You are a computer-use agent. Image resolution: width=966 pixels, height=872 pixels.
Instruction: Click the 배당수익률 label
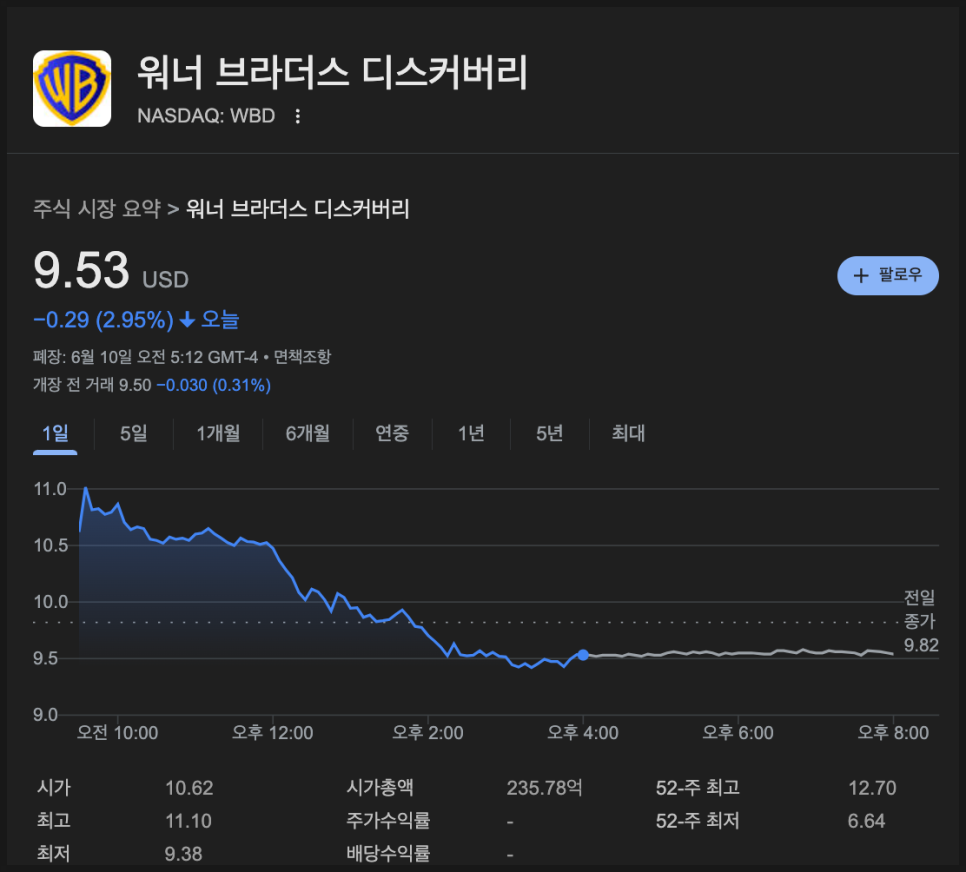pos(388,854)
